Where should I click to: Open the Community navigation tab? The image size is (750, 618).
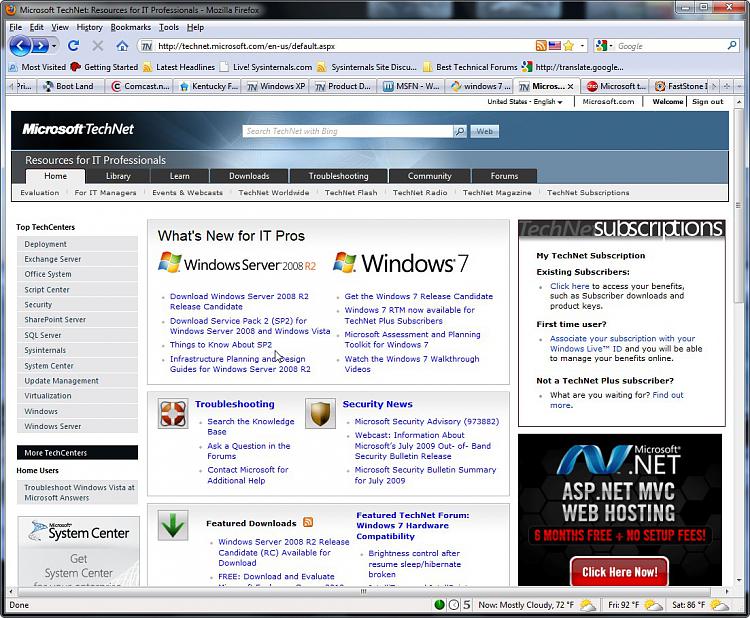coord(430,176)
